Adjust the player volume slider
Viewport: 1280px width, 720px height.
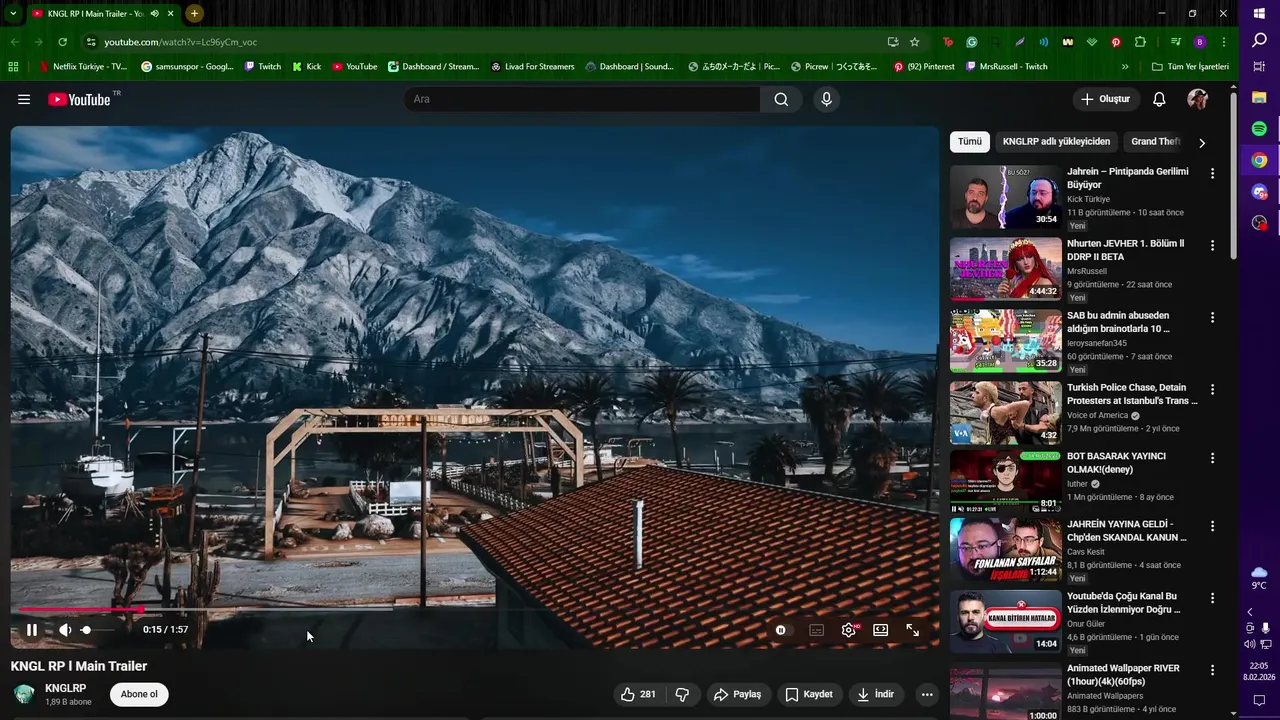click(x=98, y=630)
